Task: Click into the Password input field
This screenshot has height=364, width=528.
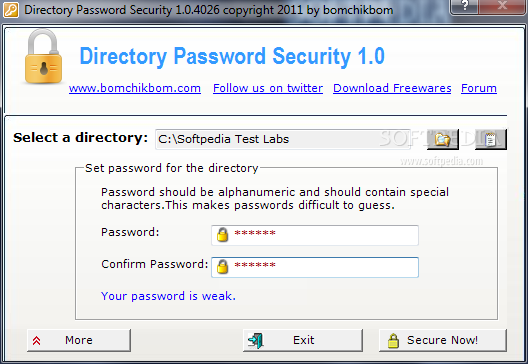Action: coord(315,235)
